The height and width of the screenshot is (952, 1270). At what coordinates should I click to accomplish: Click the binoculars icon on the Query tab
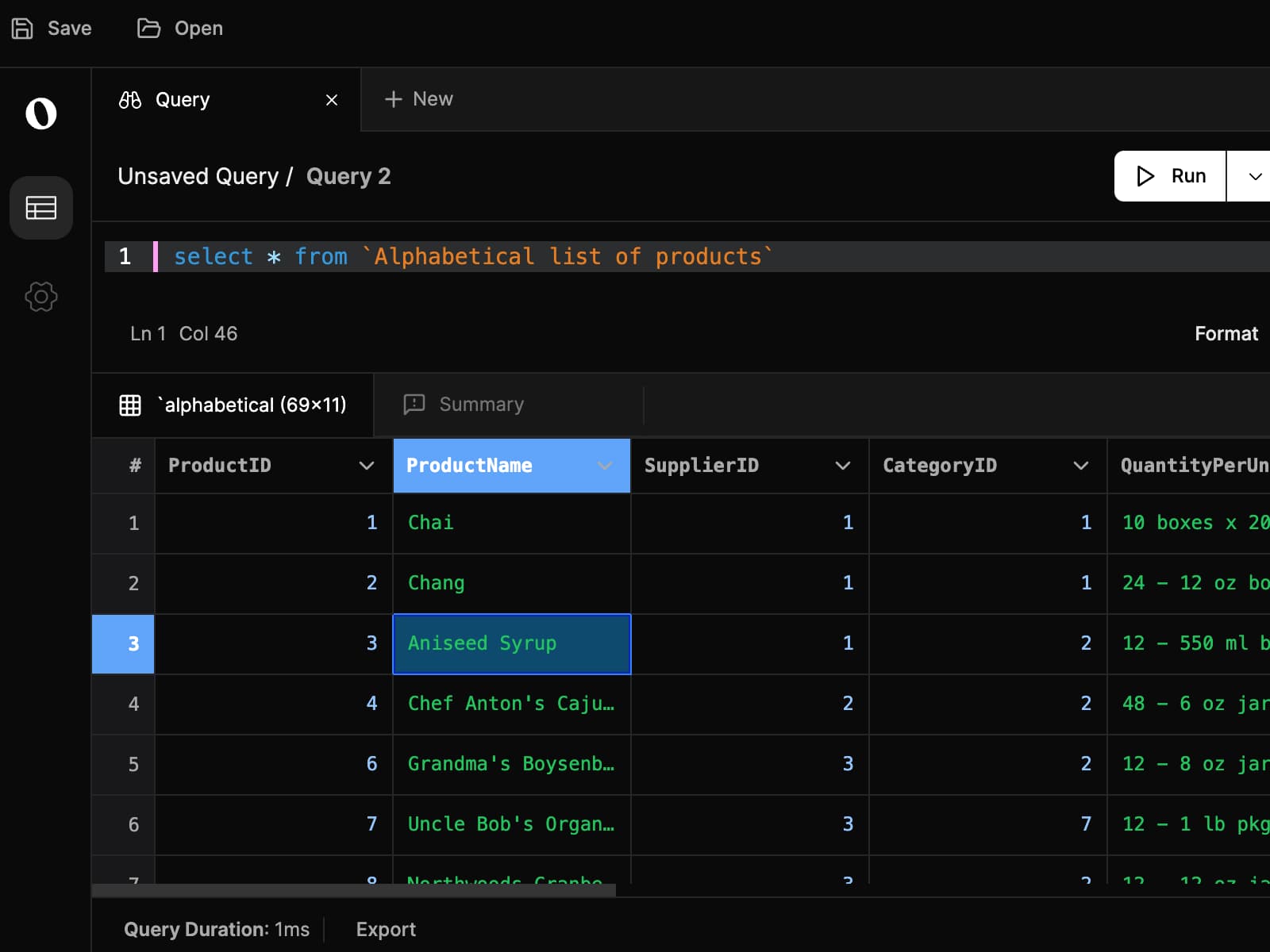130,99
